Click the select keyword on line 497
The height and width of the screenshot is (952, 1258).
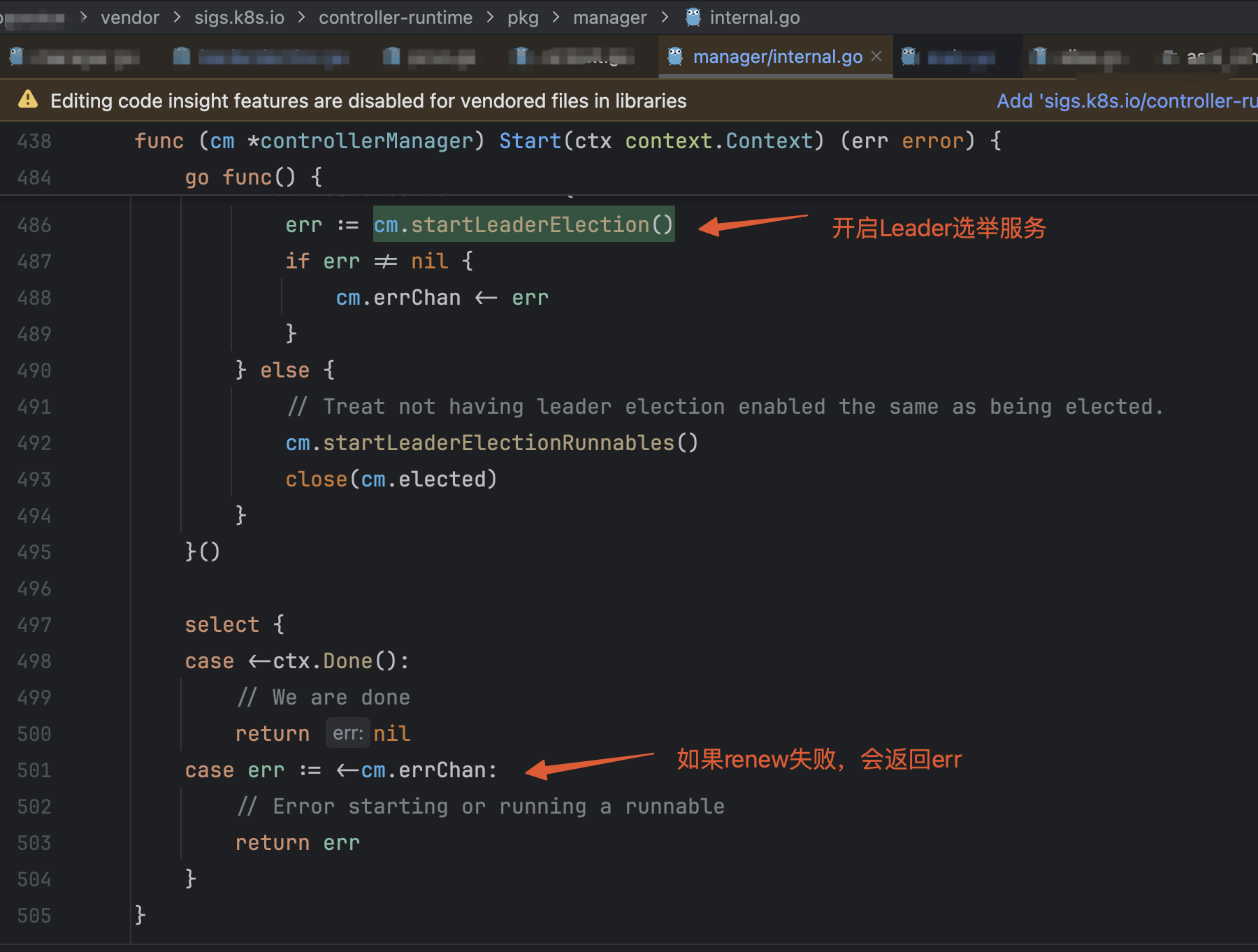point(222,625)
